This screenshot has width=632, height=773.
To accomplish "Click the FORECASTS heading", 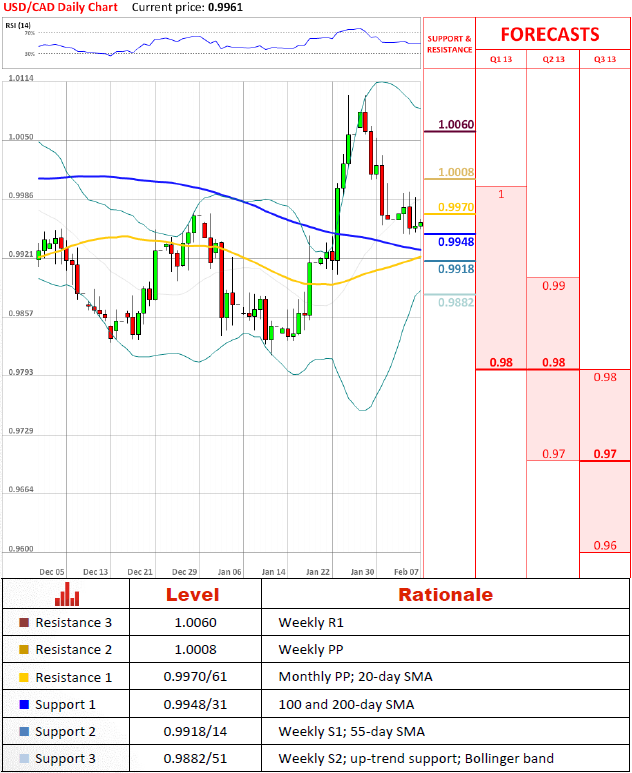I will 550,35.
